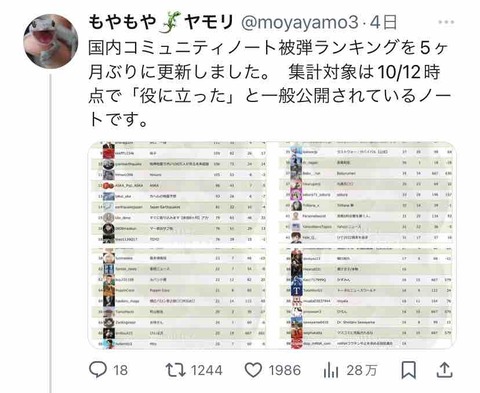Click the view count 28万
The width and height of the screenshot is (480, 393).
pos(362,370)
